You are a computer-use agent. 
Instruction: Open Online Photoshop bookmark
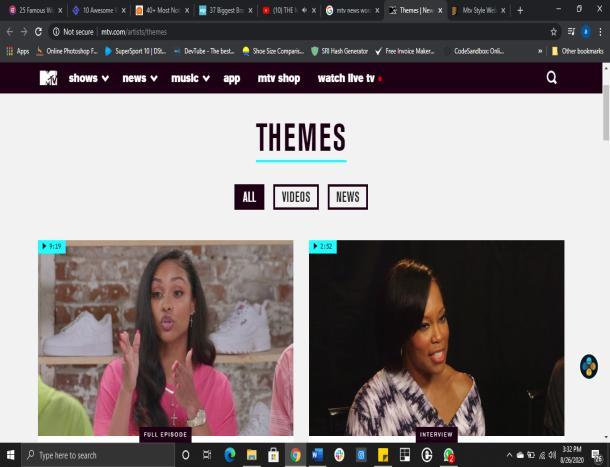67,51
